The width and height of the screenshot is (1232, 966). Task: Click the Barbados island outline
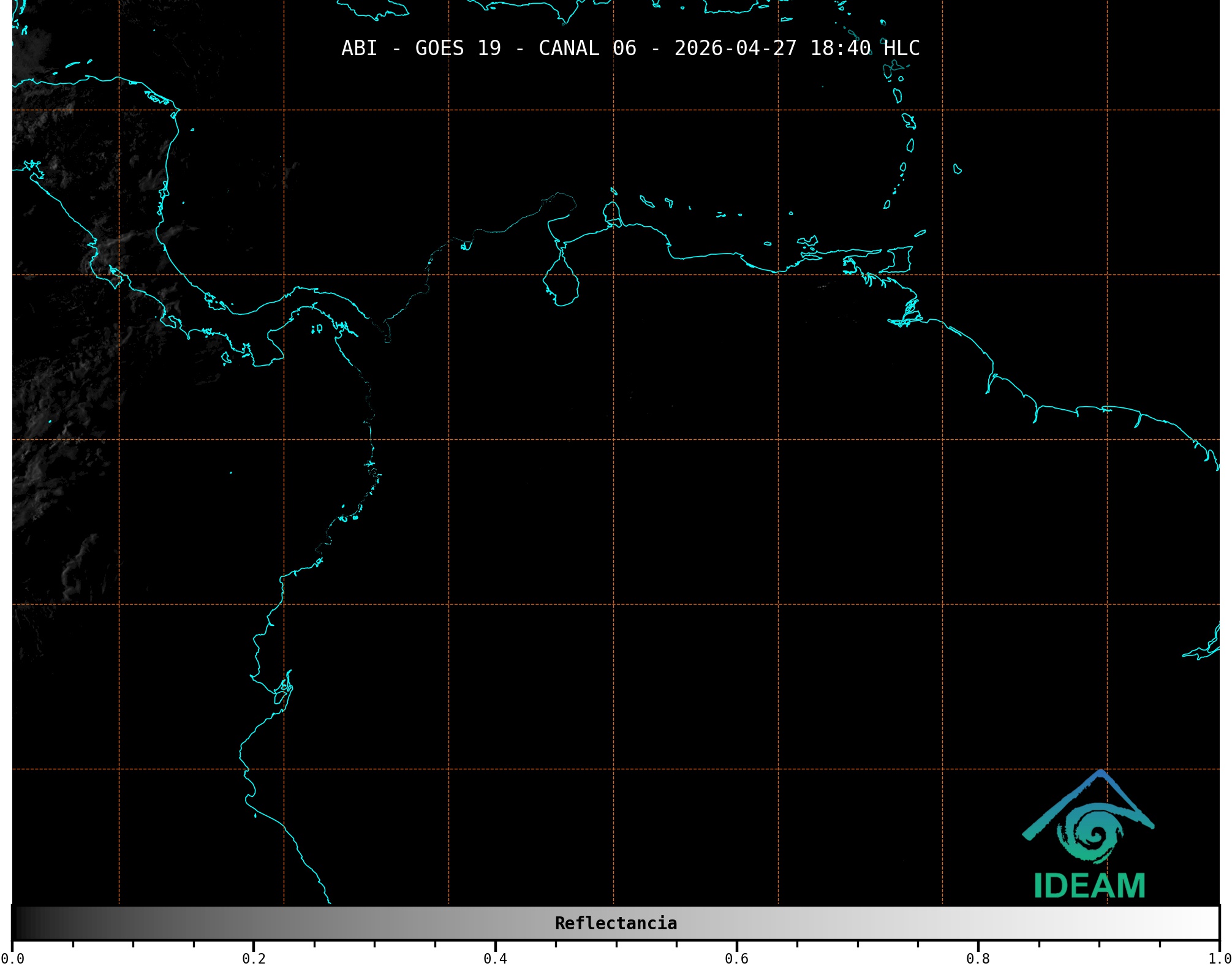click(x=957, y=170)
